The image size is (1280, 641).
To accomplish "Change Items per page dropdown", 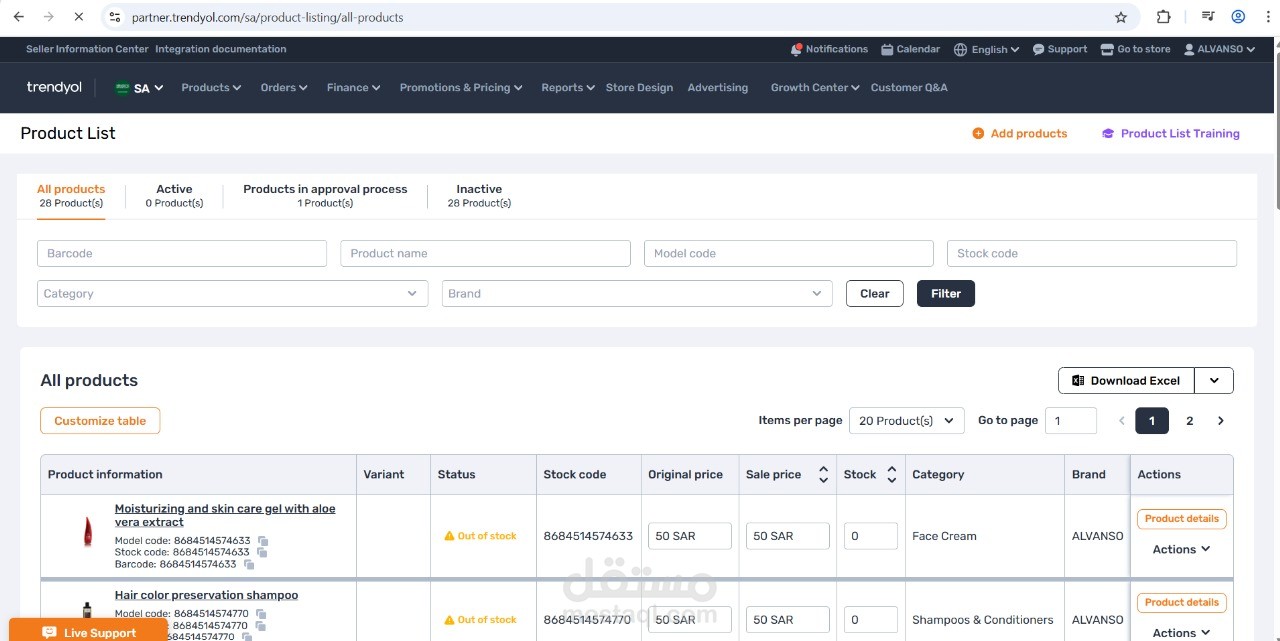I will click(x=906, y=421).
